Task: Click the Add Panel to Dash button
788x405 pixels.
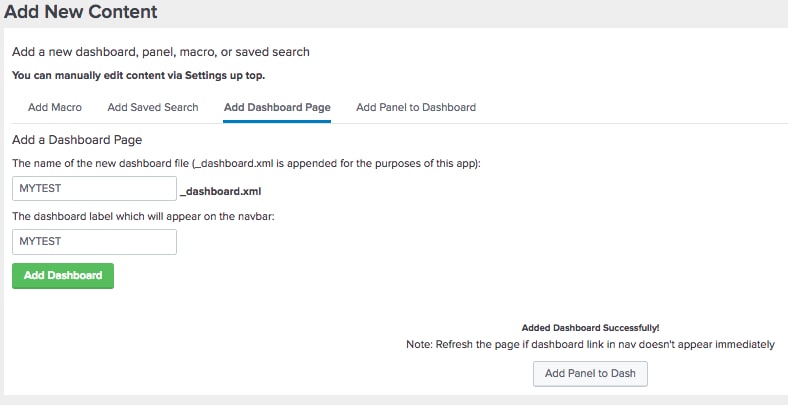Action: point(590,373)
